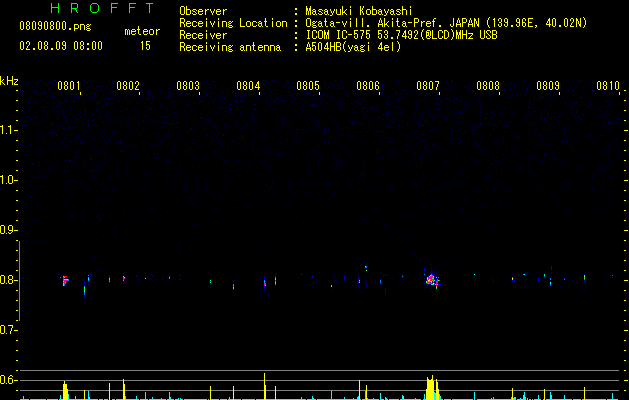
Task: Click the Receiver field label
Action: coord(203,35)
